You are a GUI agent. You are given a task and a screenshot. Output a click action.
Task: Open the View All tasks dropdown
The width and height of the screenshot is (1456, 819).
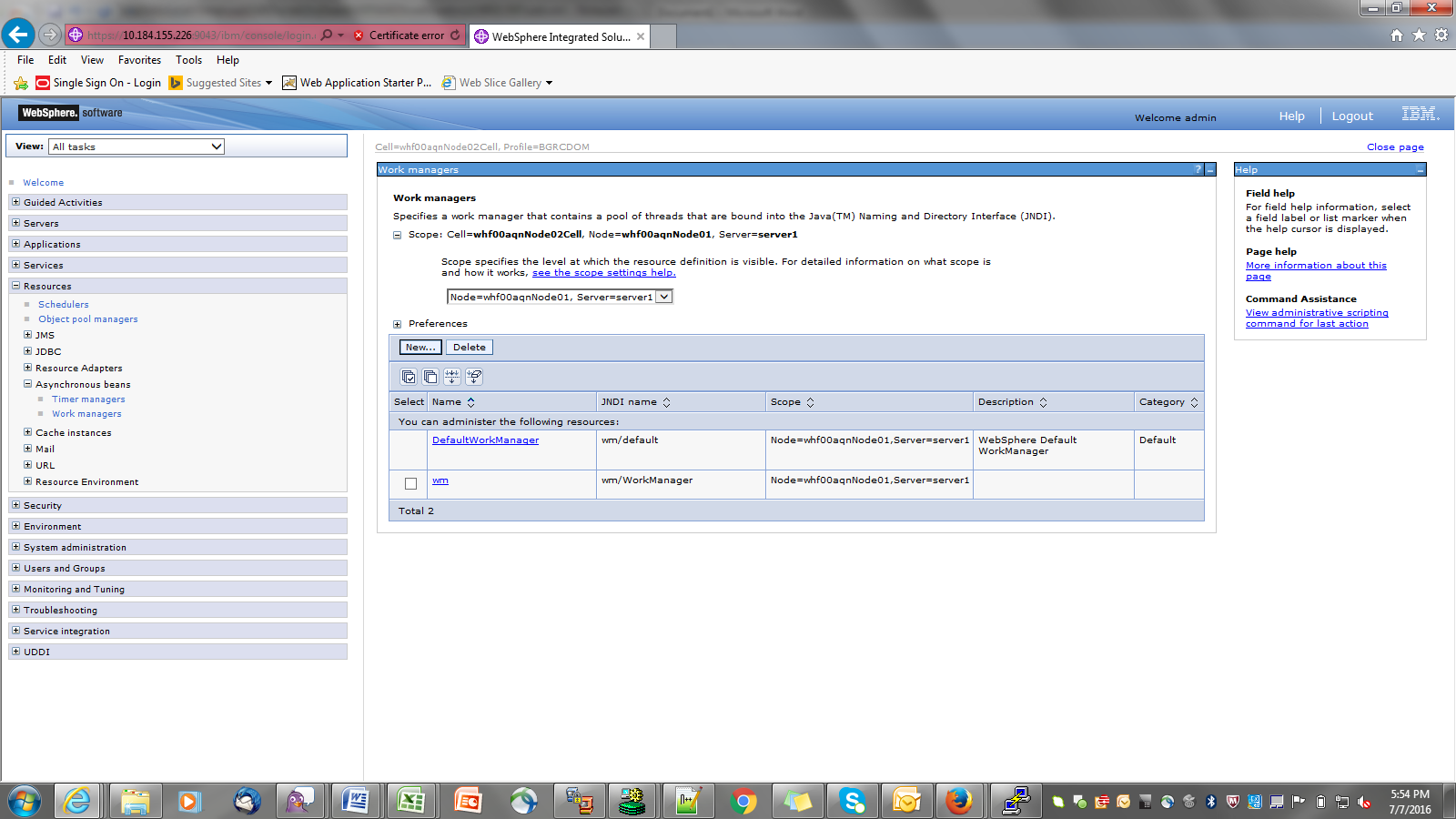[x=136, y=147]
